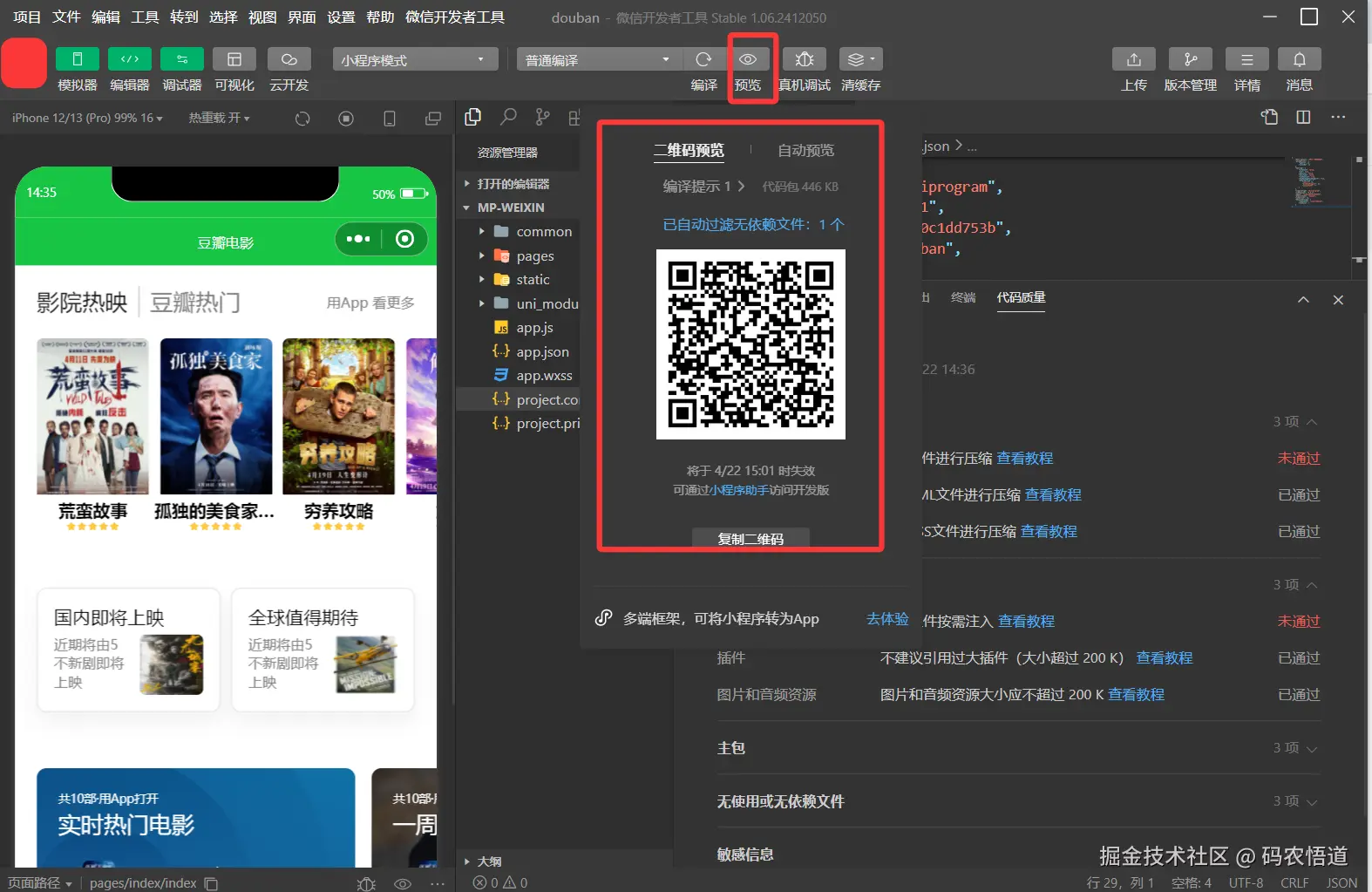The height and width of the screenshot is (892, 1372).
Task: Expand the 主包 3 项 section
Action: pyautogui.click(x=1018, y=748)
